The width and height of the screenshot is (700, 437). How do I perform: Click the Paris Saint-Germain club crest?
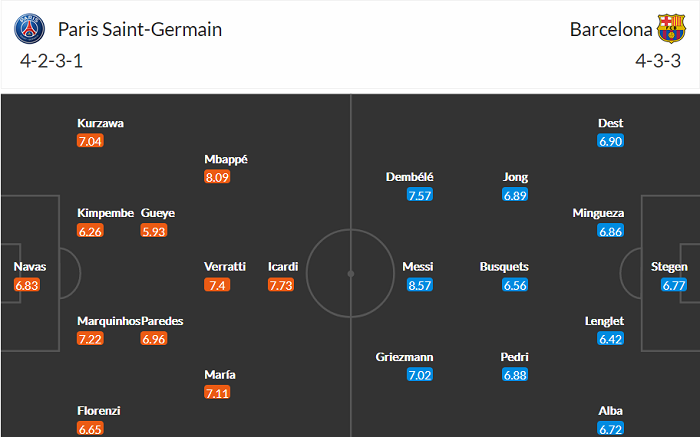click(31, 29)
